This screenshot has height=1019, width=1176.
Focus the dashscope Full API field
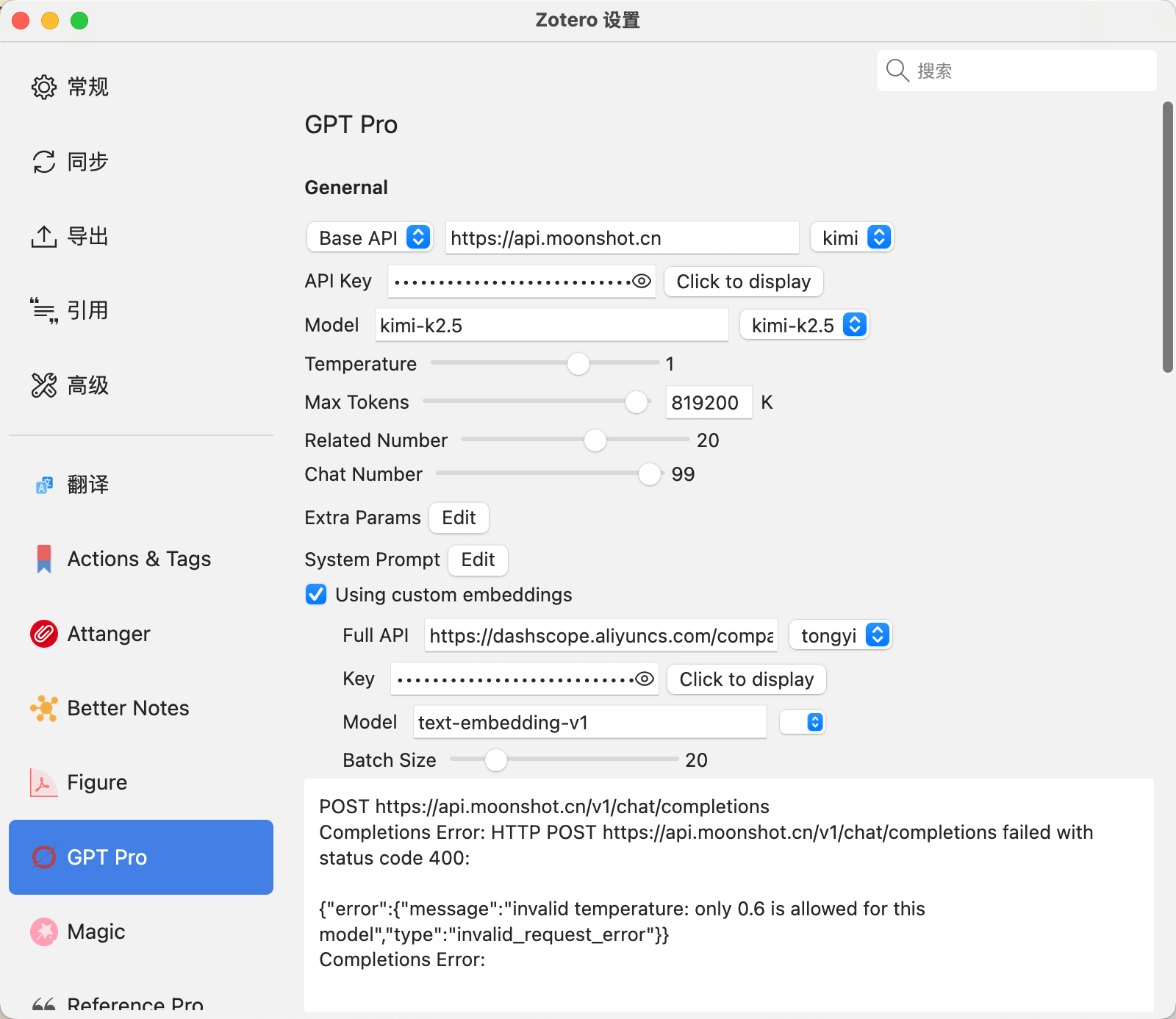point(601,635)
